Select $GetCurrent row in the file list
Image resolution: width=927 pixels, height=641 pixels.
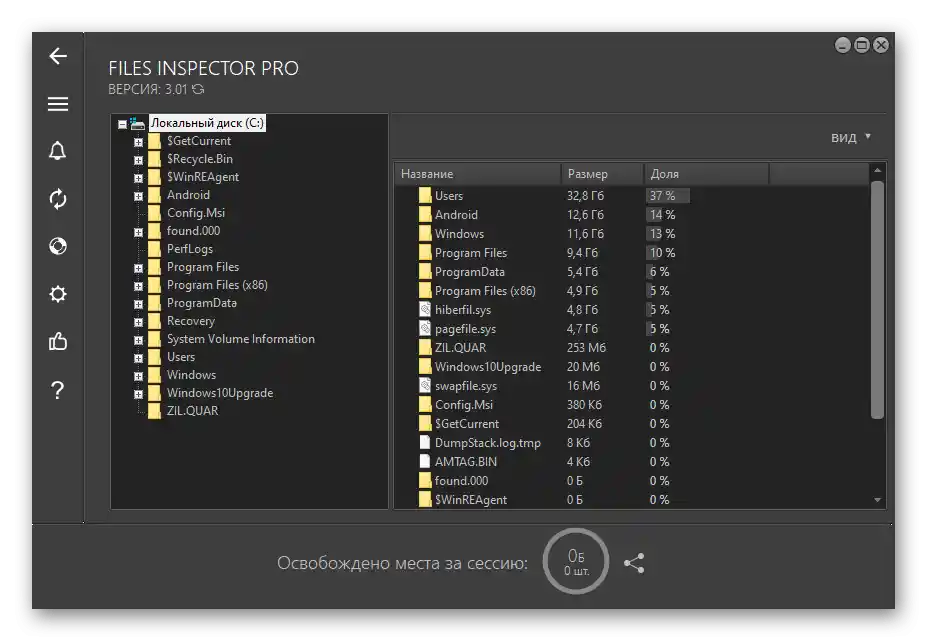633,423
